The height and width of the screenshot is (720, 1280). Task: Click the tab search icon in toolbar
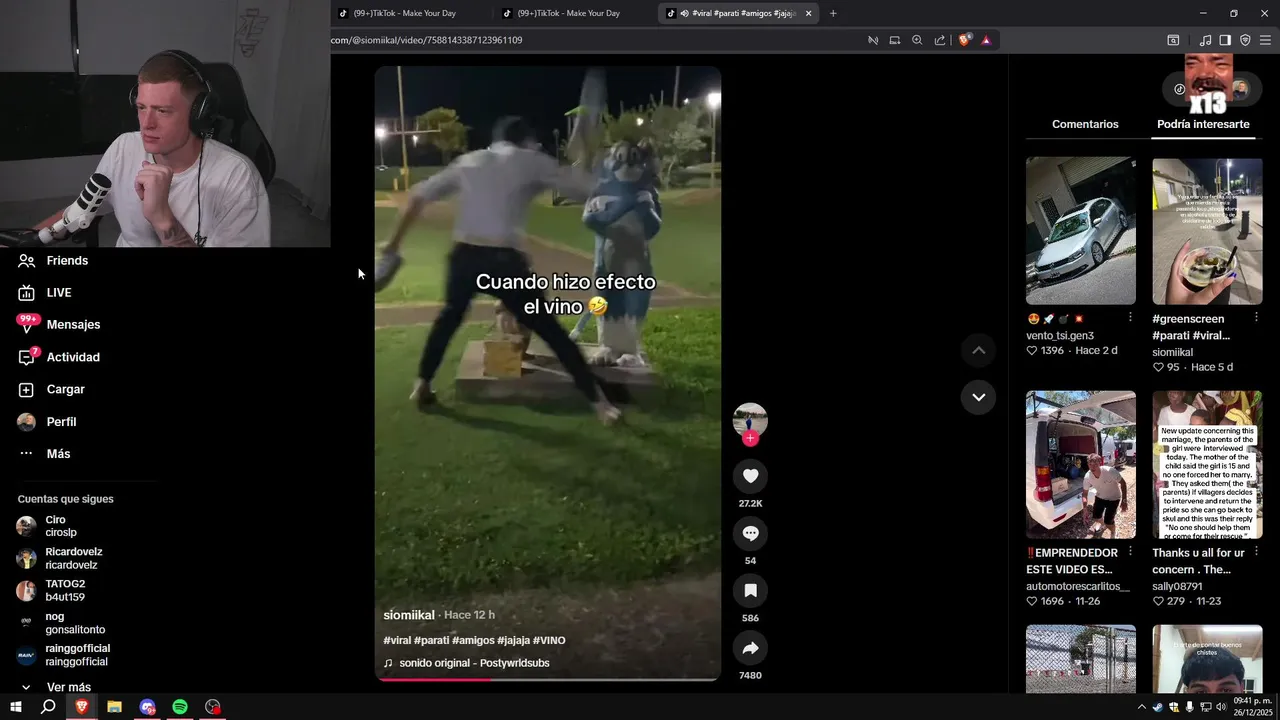(x=1173, y=40)
